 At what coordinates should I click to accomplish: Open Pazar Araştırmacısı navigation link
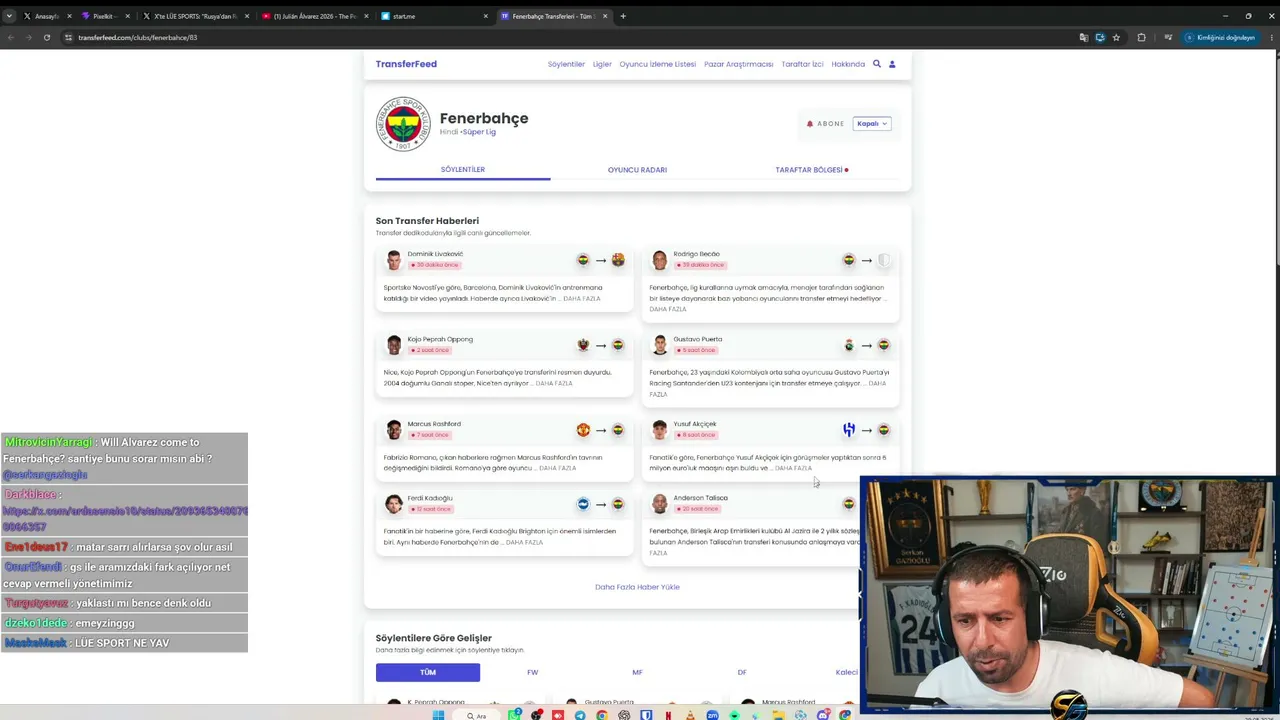(x=739, y=64)
